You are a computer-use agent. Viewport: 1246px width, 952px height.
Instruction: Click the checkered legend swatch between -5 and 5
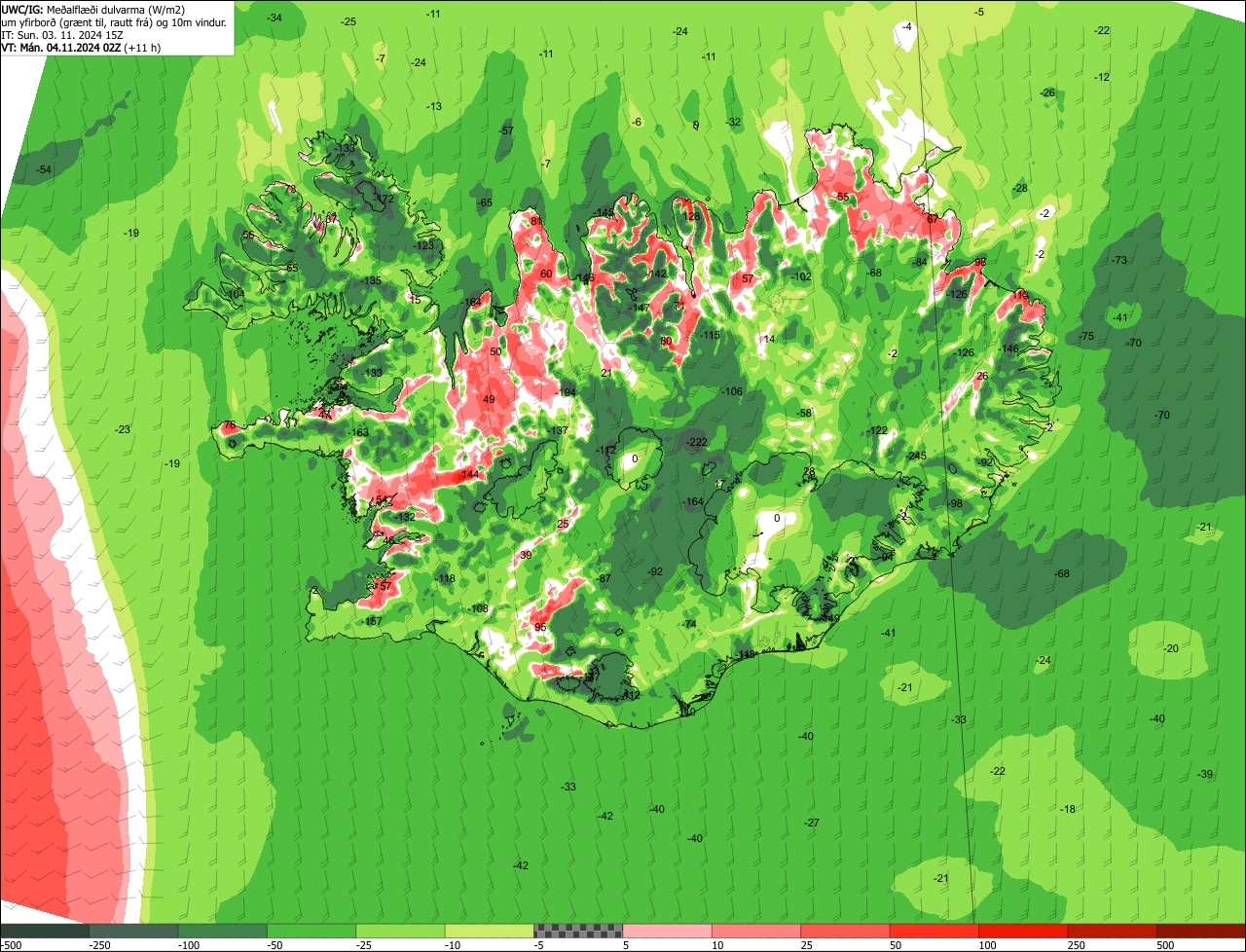click(x=578, y=931)
